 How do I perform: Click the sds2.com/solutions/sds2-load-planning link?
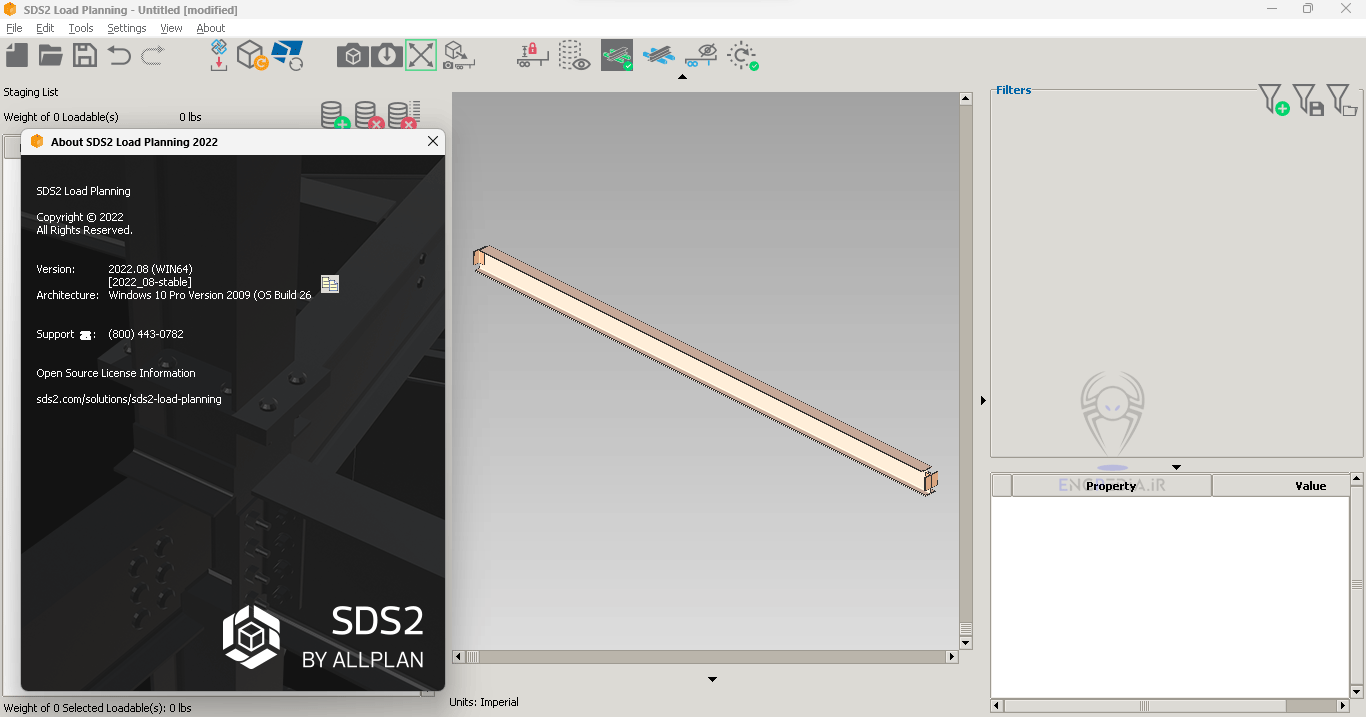pos(129,399)
